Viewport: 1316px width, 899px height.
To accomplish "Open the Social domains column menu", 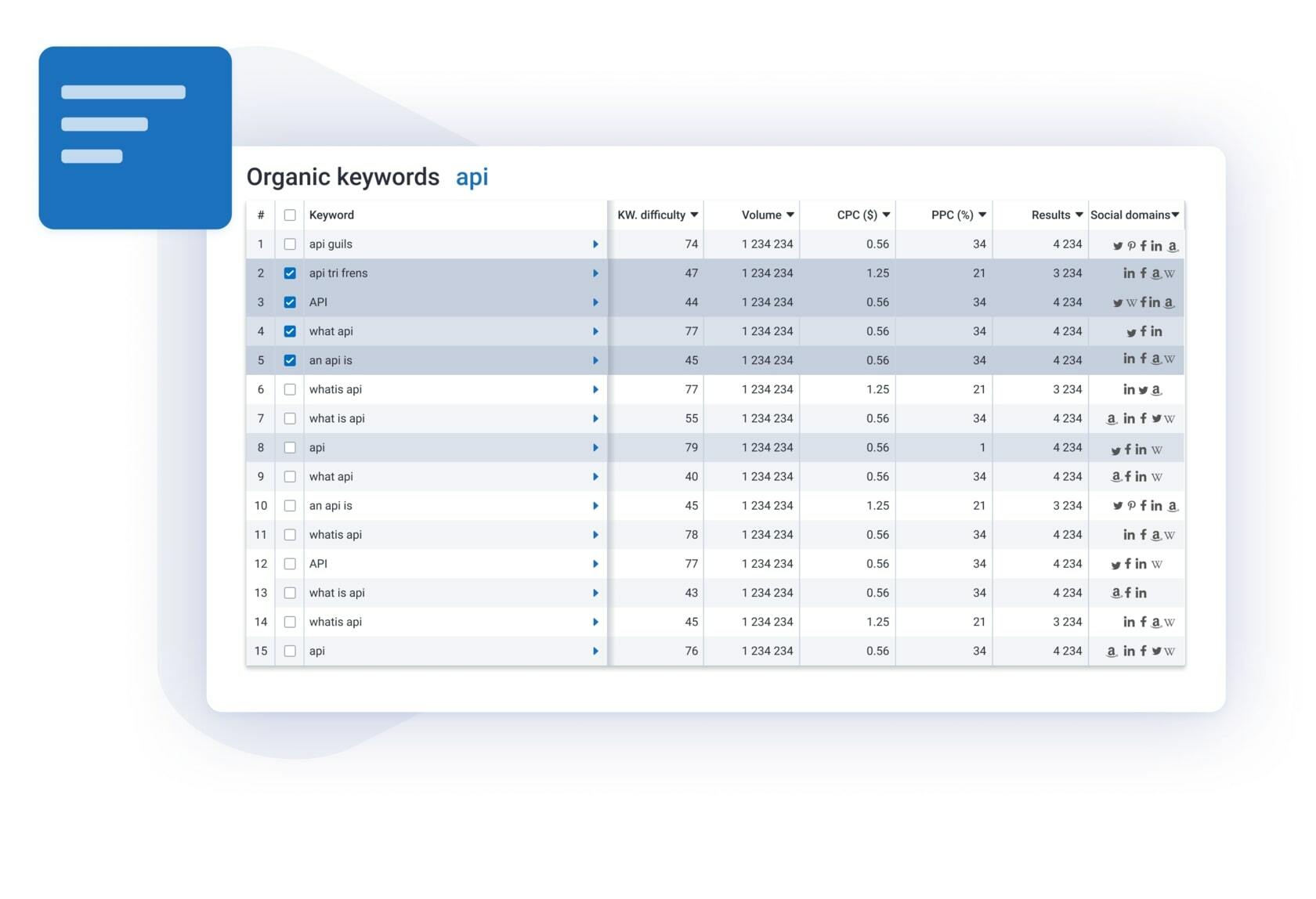I will (x=1175, y=215).
